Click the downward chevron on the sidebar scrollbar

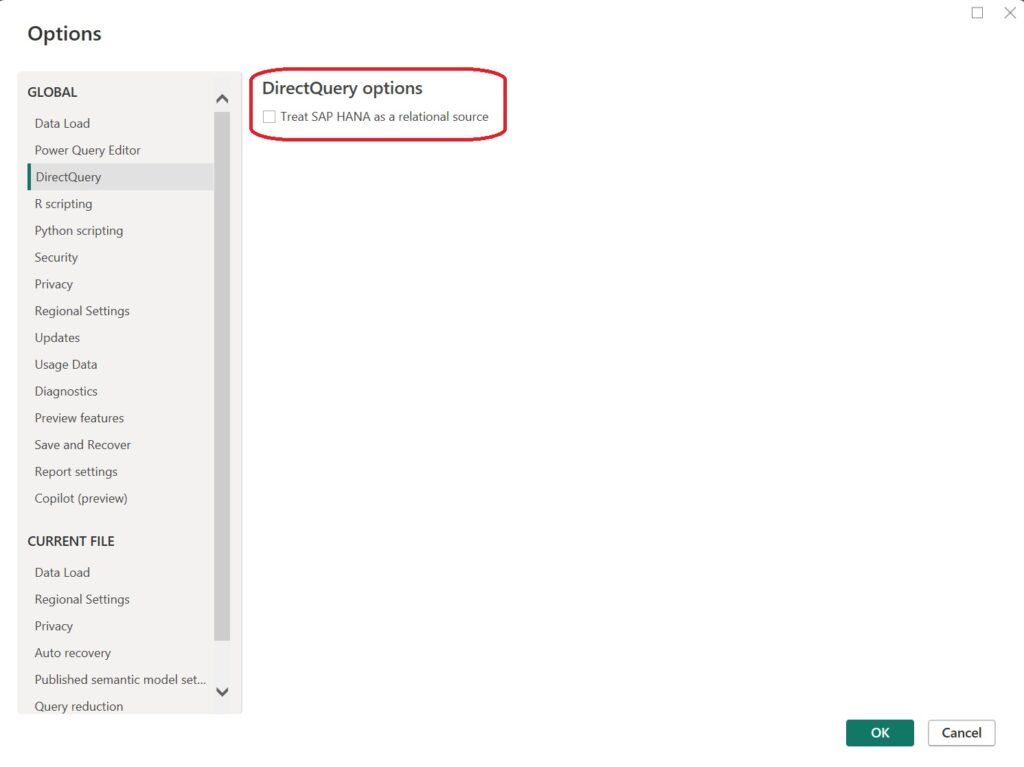(x=222, y=692)
